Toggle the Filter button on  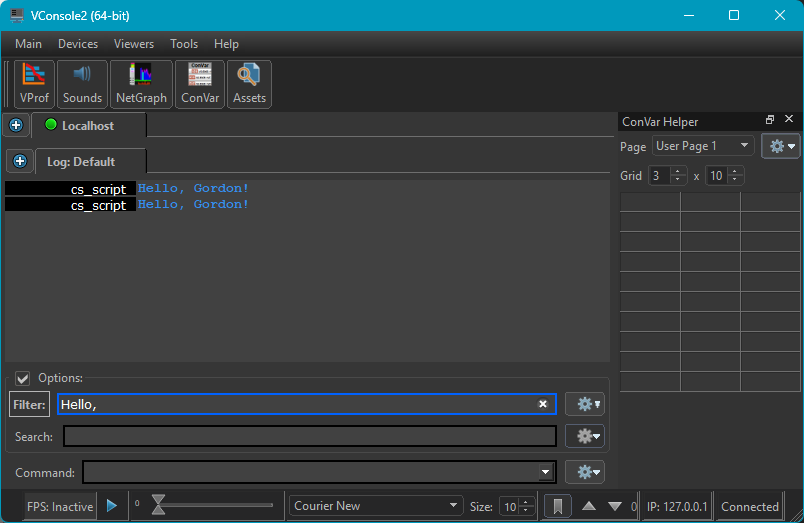point(29,404)
